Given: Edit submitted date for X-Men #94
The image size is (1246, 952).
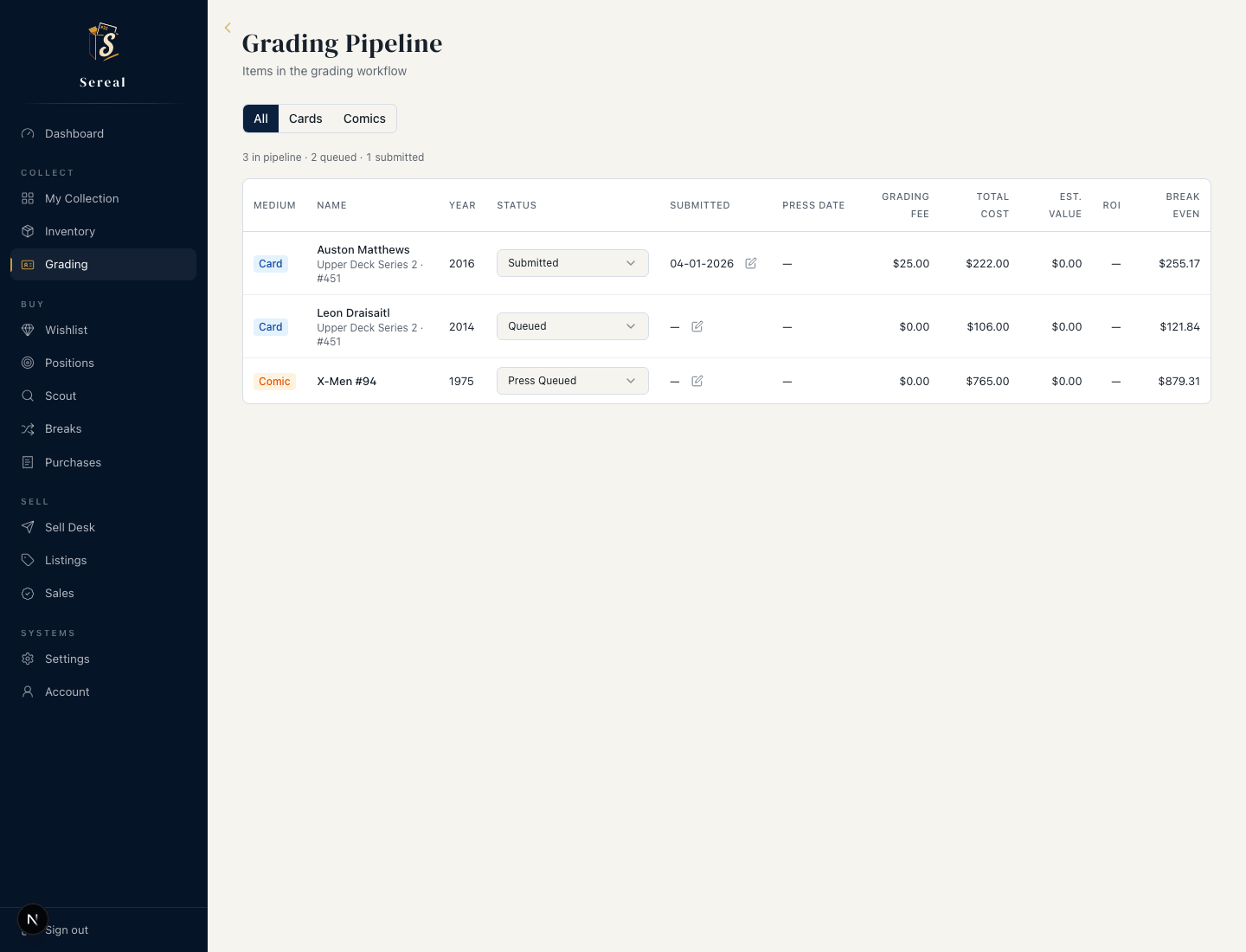Looking at the screenshot, I should [x=697, y=381].
